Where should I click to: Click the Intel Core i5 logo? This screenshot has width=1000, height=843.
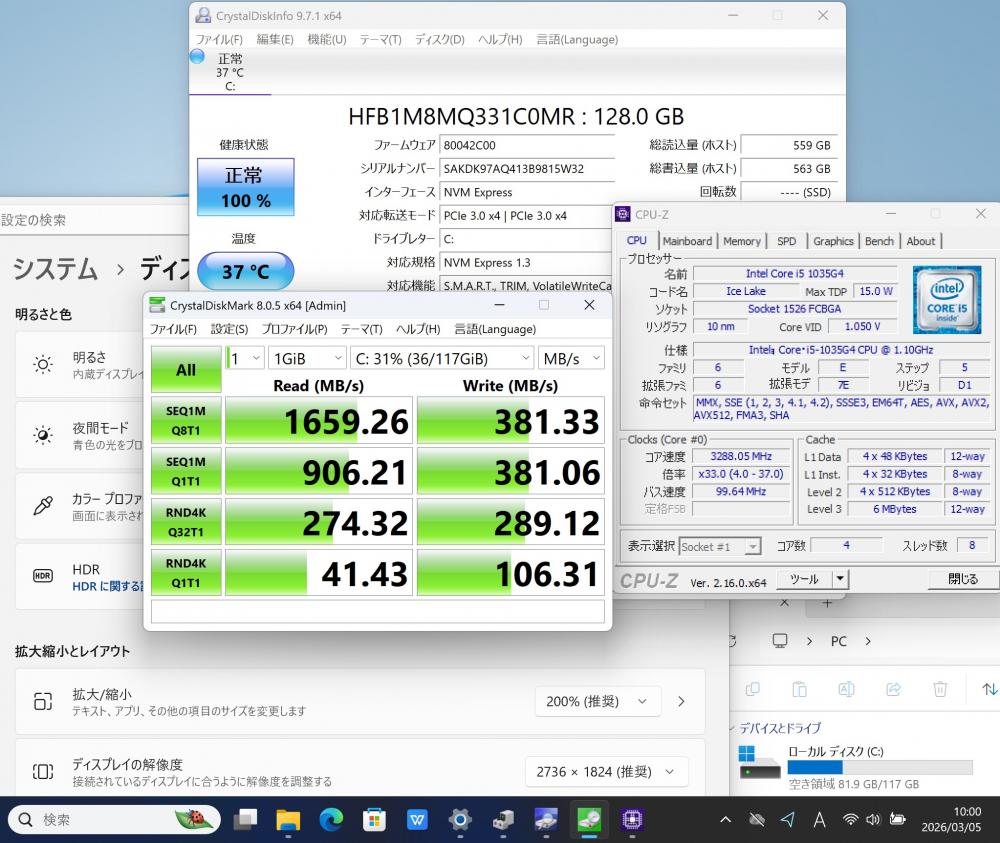coord(946,300)
